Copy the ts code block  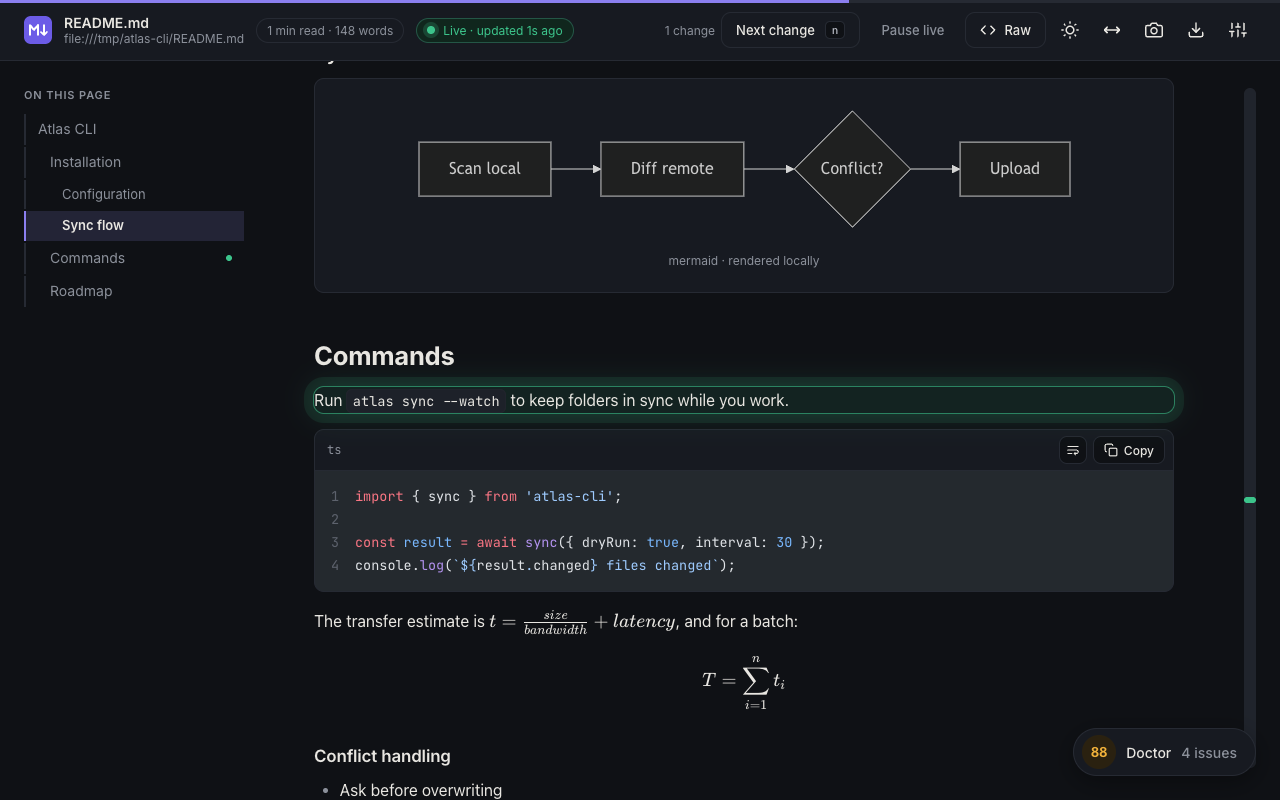point(1129,450)
